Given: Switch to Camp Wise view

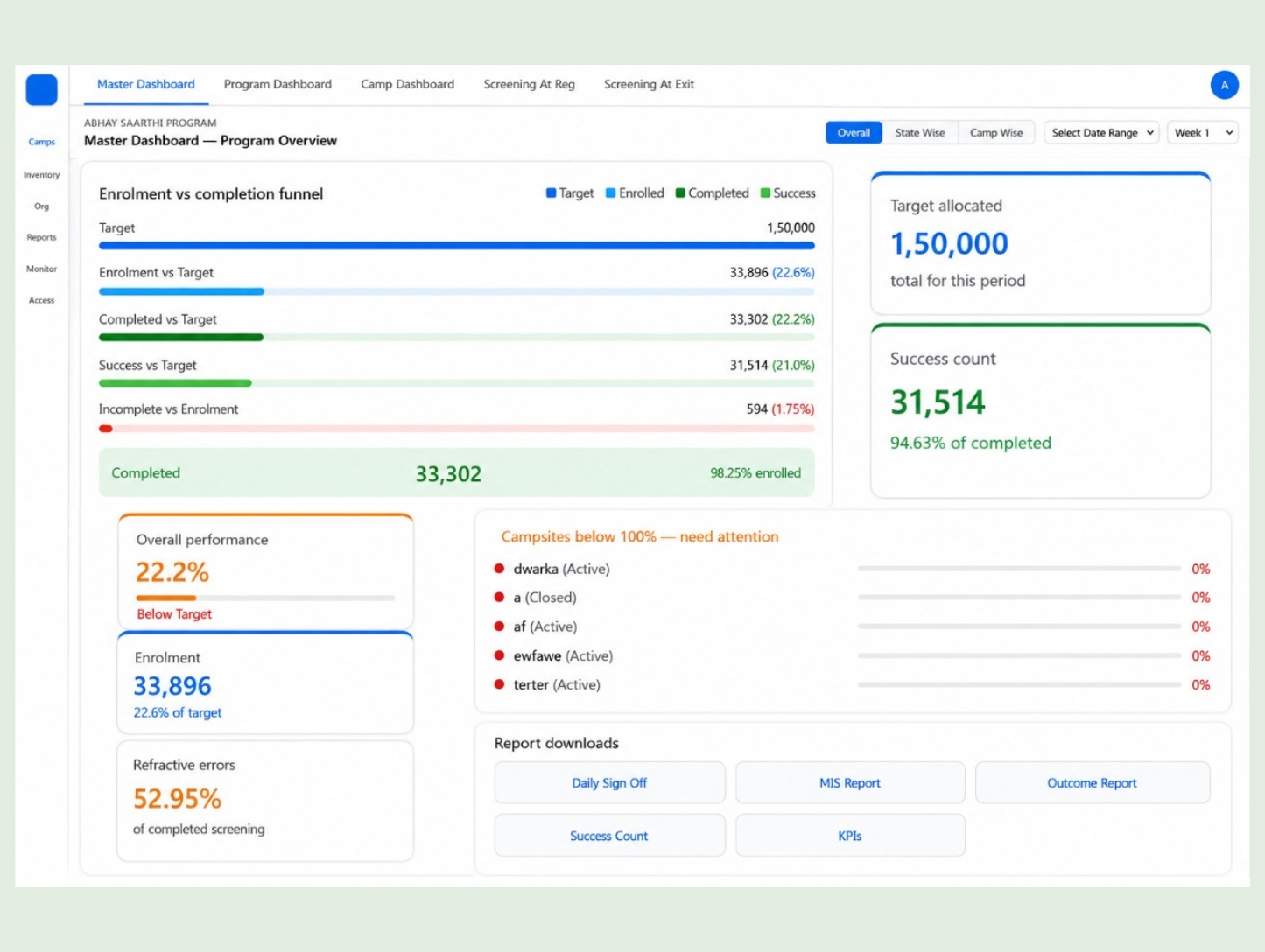Looking at the screenshot, I should click(x=996, y=133).
